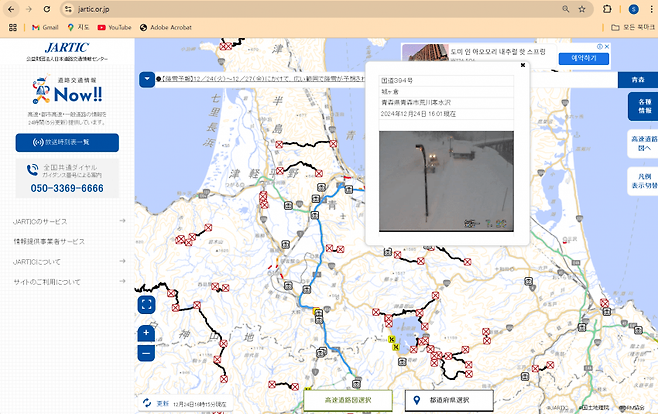Toggle the 各種情報 panel
The width and height of the screenshot is (658, 414).
click(x=640, y=105)
